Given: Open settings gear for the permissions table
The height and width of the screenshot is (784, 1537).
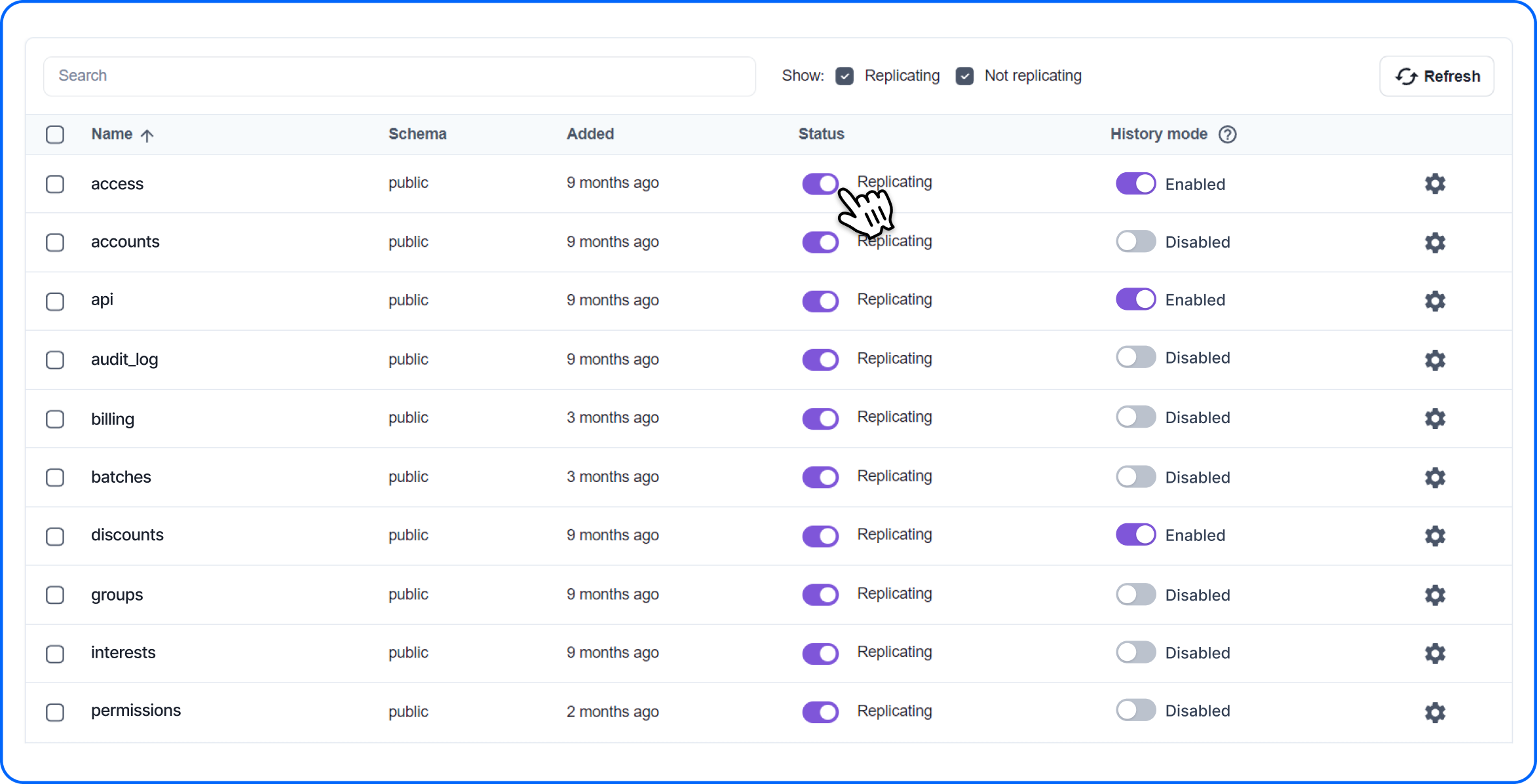Looking at the screenshot, I should [x=1435, y=712].
